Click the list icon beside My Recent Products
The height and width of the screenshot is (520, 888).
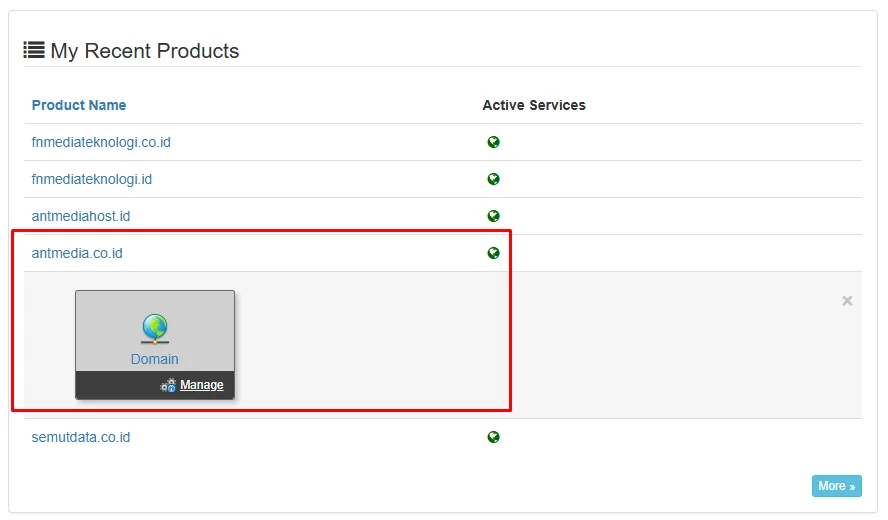tap(34, 49)
